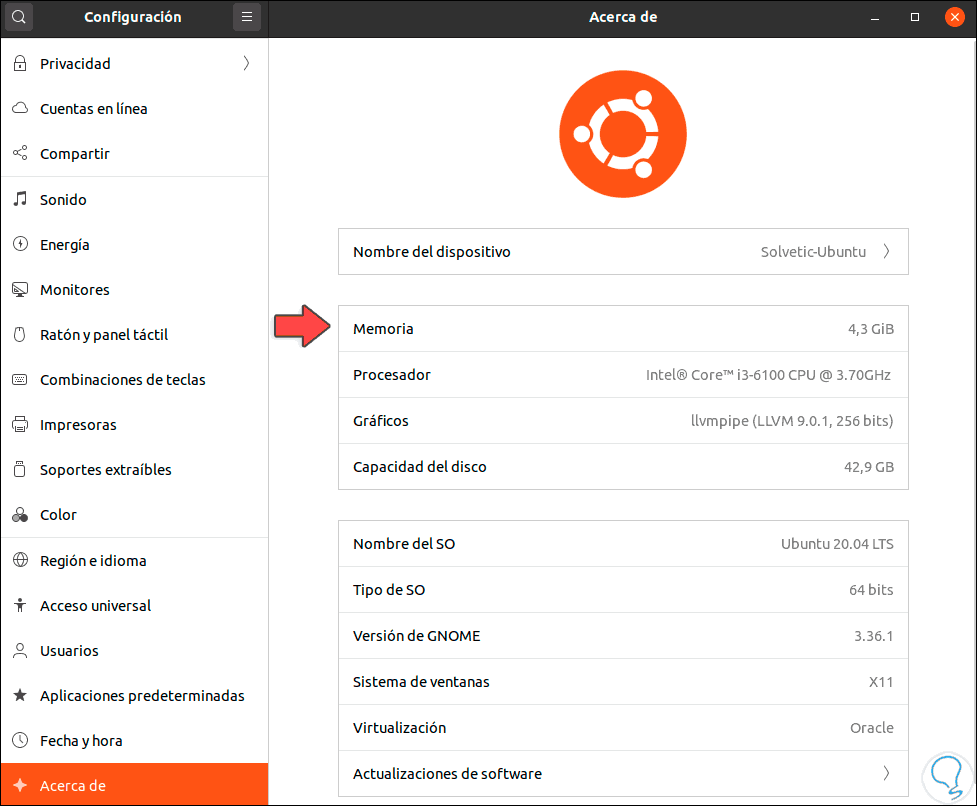Open Combinaciones de teclas
977x806 pixels.
[x=135, y=379]
